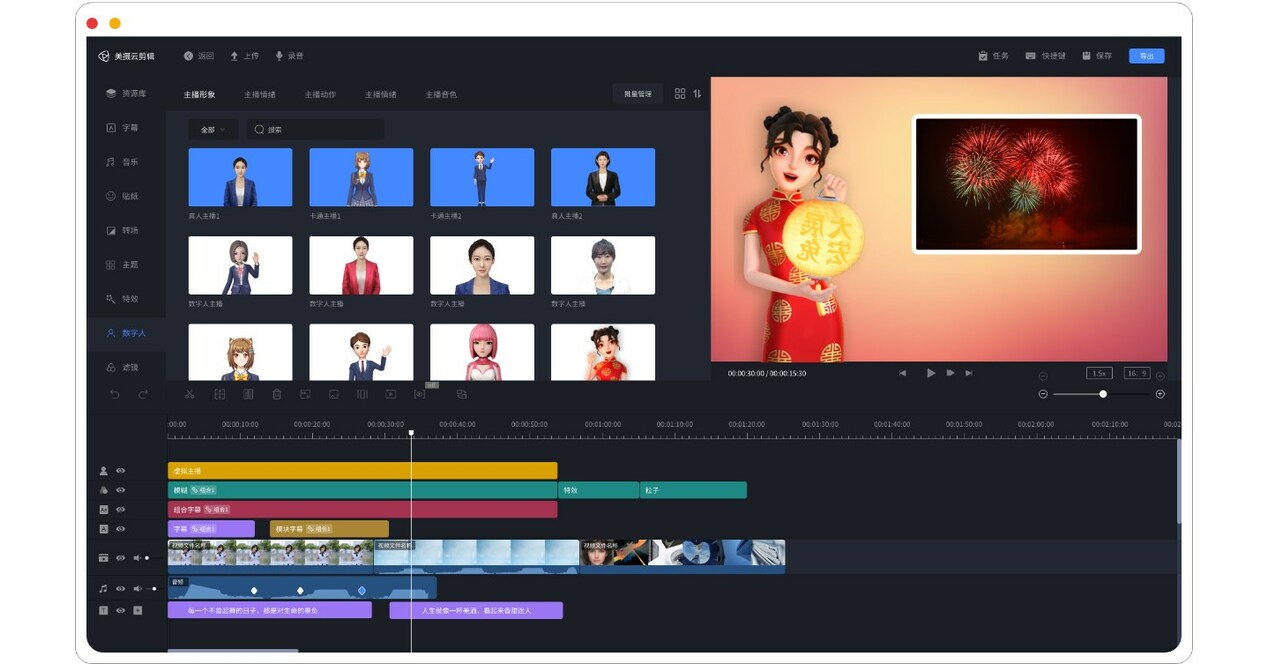Click the 录音 recording icon in top bar
1268x664 pixels.
point(288,56)
